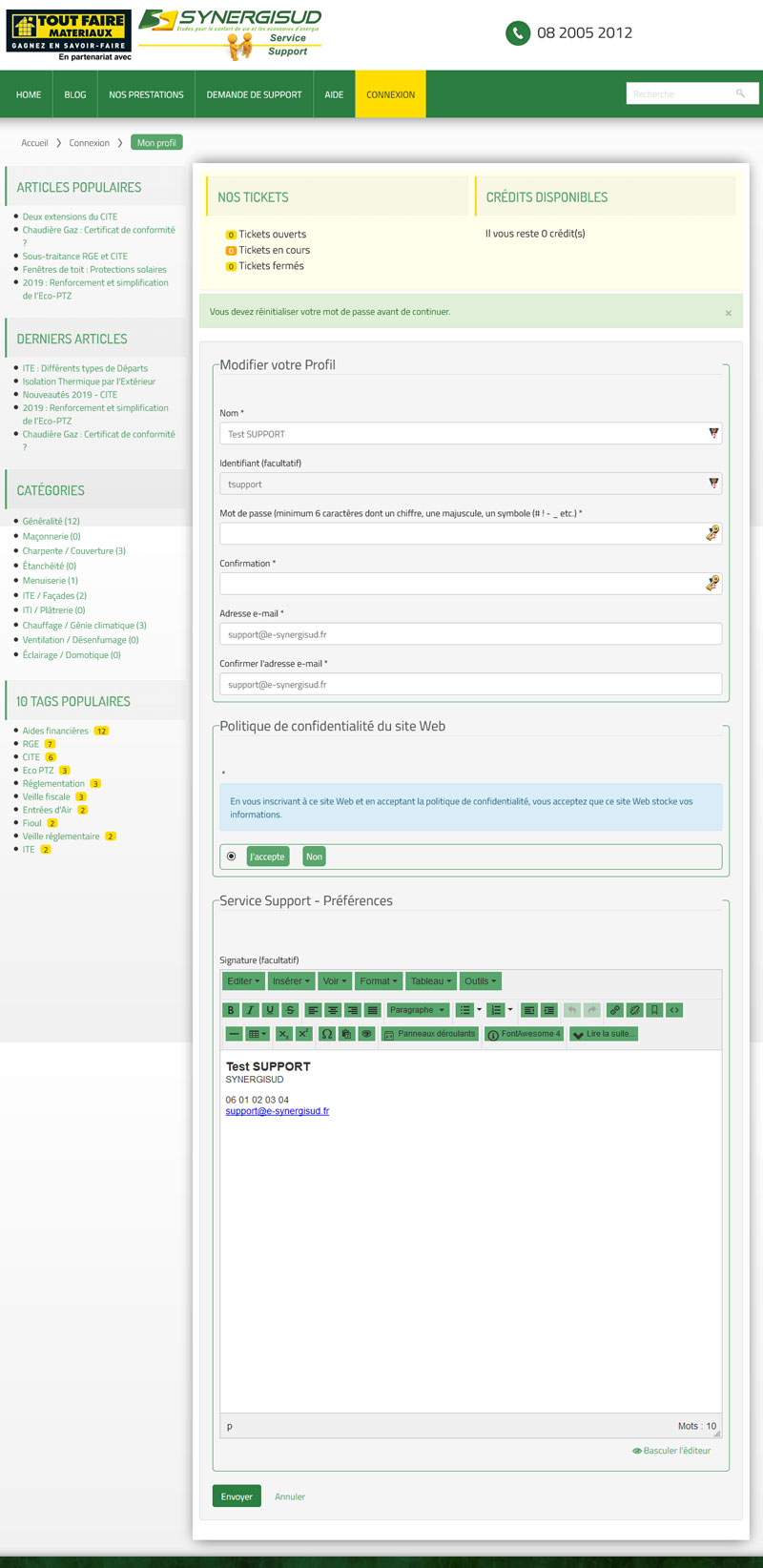
Task: Open the Paragraphe style dropdown
Action: pos(417,1010)
